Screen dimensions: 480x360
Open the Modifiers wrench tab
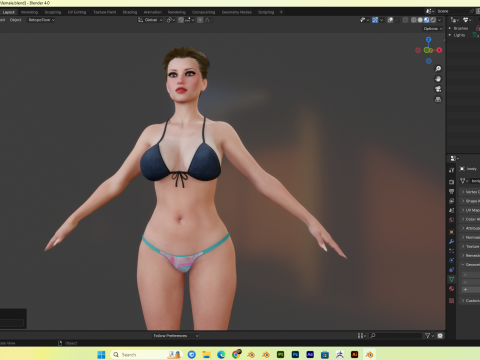[x=452, y=241]
